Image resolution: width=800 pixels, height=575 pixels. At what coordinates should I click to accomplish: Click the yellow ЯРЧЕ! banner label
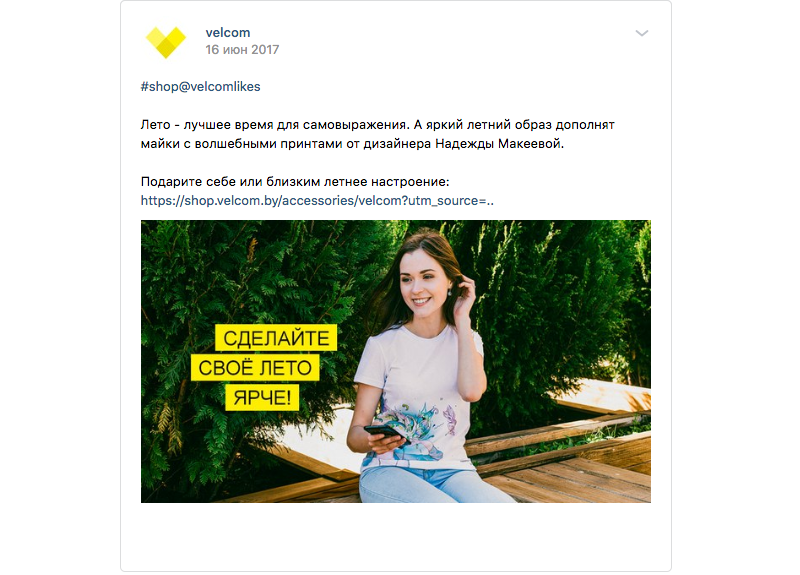coord(262,397)
